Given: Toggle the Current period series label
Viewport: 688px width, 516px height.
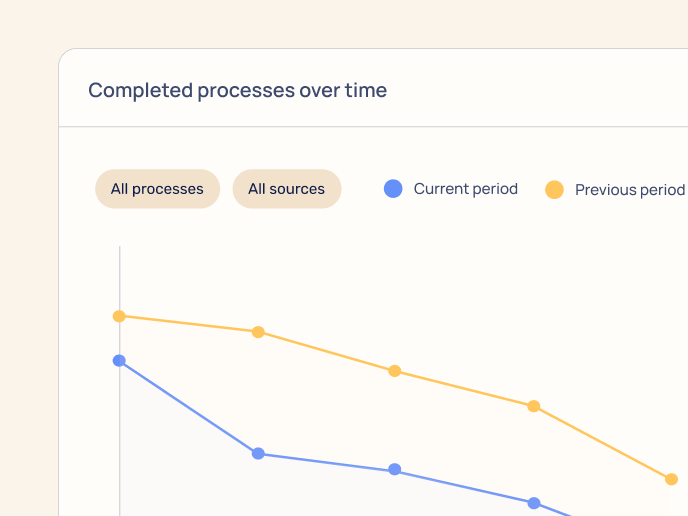Looking at the screenshot, I should pos(465,188).
